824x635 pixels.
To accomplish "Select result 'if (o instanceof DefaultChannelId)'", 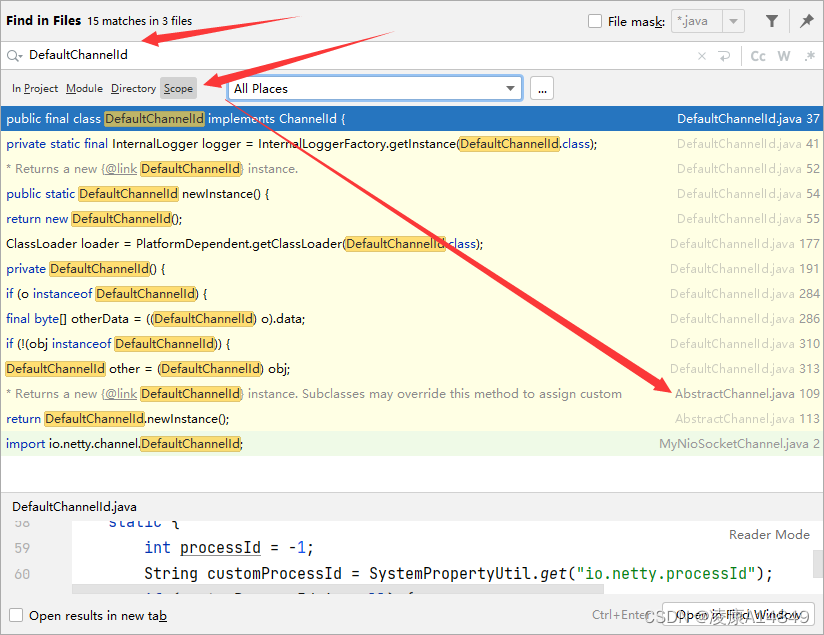I will (x=412, y=294).
